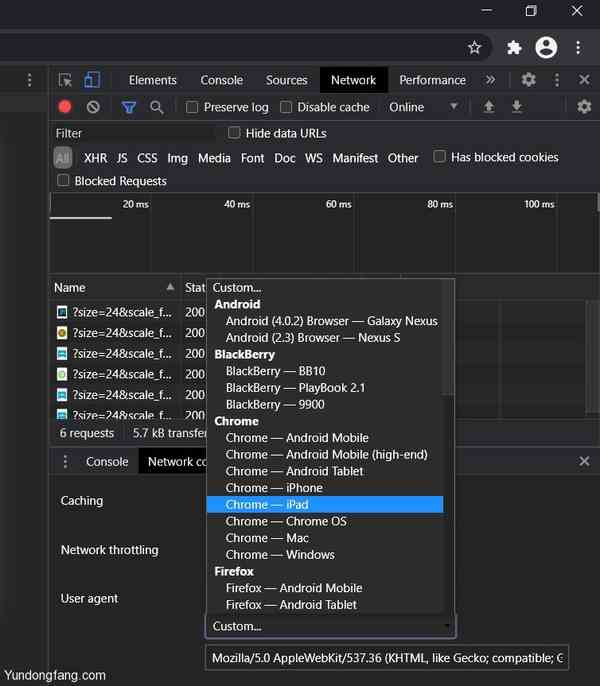Screen dimensions: 600x686
Task: Click the inspect element picker icon
Action: coord(65,80)
